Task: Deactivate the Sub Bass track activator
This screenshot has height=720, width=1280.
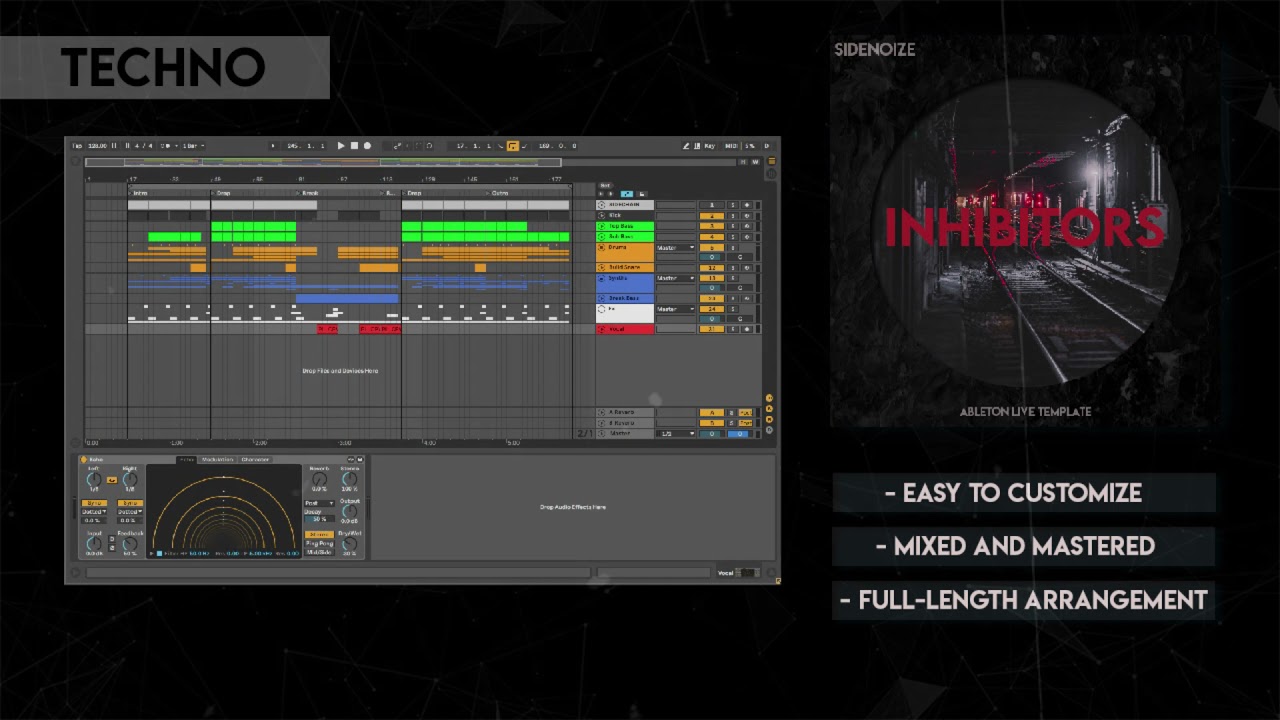Action: [x=712, y=237]
